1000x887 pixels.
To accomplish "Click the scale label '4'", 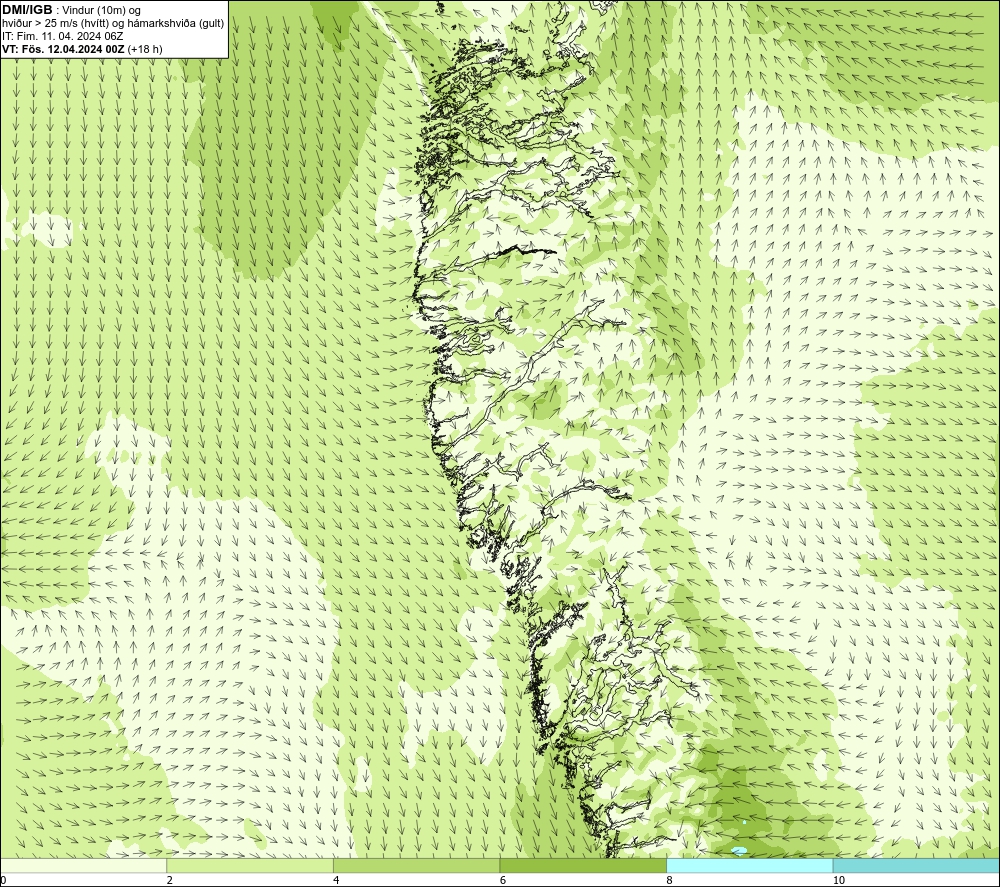I will click(336, 881).
